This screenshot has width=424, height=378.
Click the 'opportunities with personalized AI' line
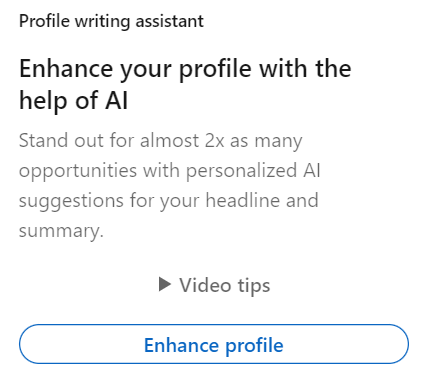click(x=170, y=171)
